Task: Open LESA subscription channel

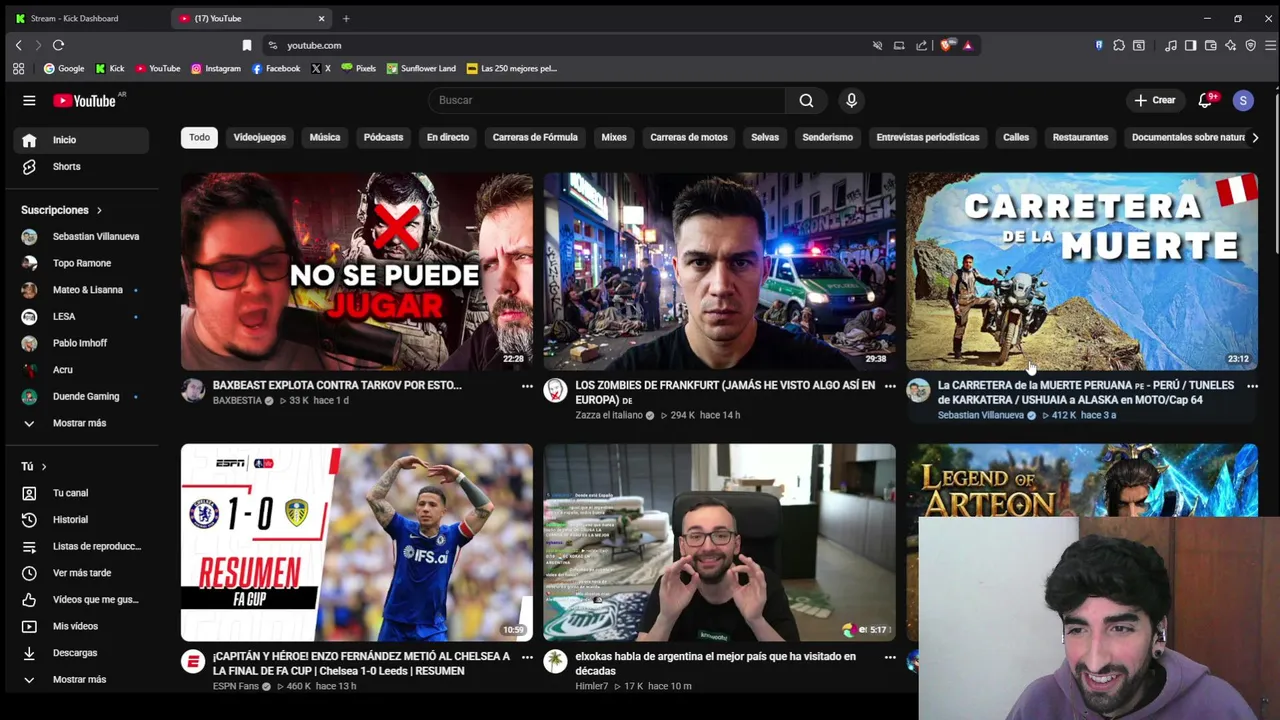Action: click(80, 316)
